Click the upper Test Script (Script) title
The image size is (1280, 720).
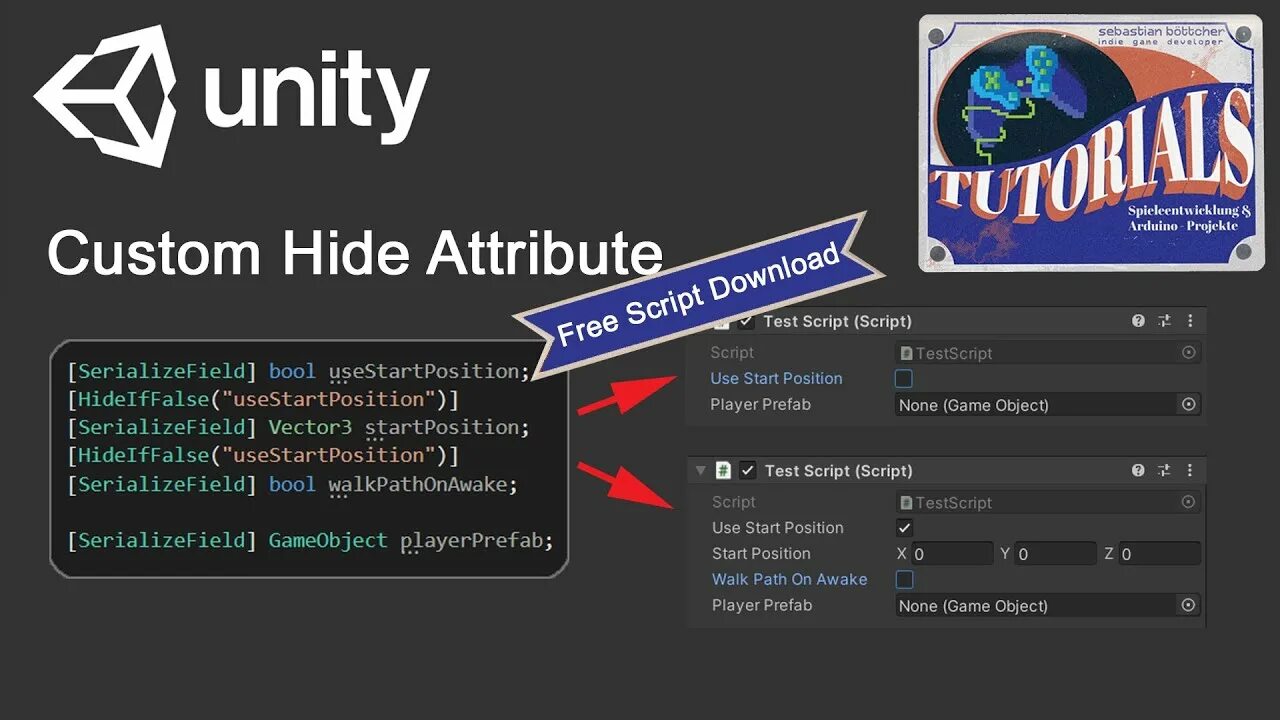click(x=837, y=321)
